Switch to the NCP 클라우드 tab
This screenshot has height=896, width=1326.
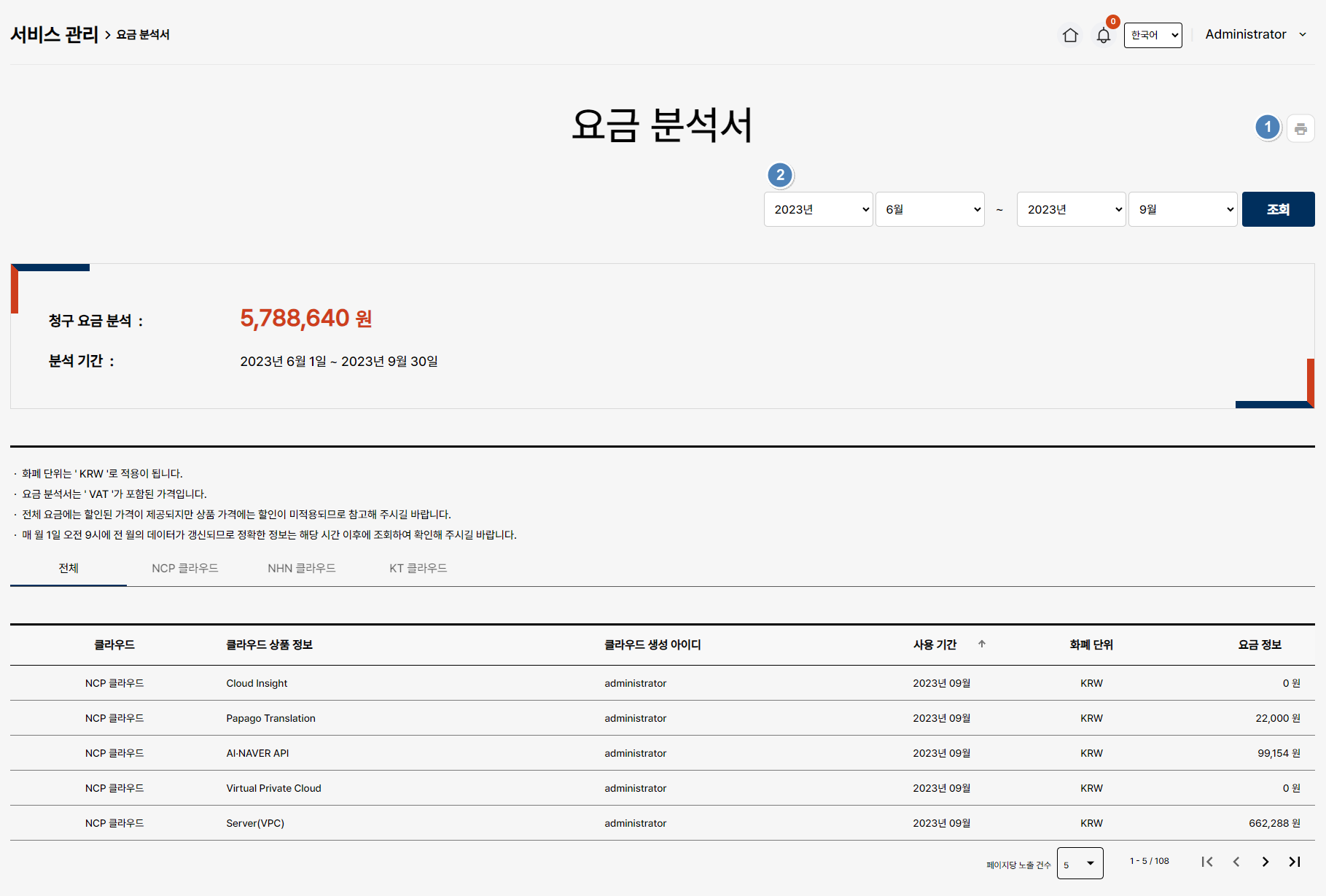[185, 568]
